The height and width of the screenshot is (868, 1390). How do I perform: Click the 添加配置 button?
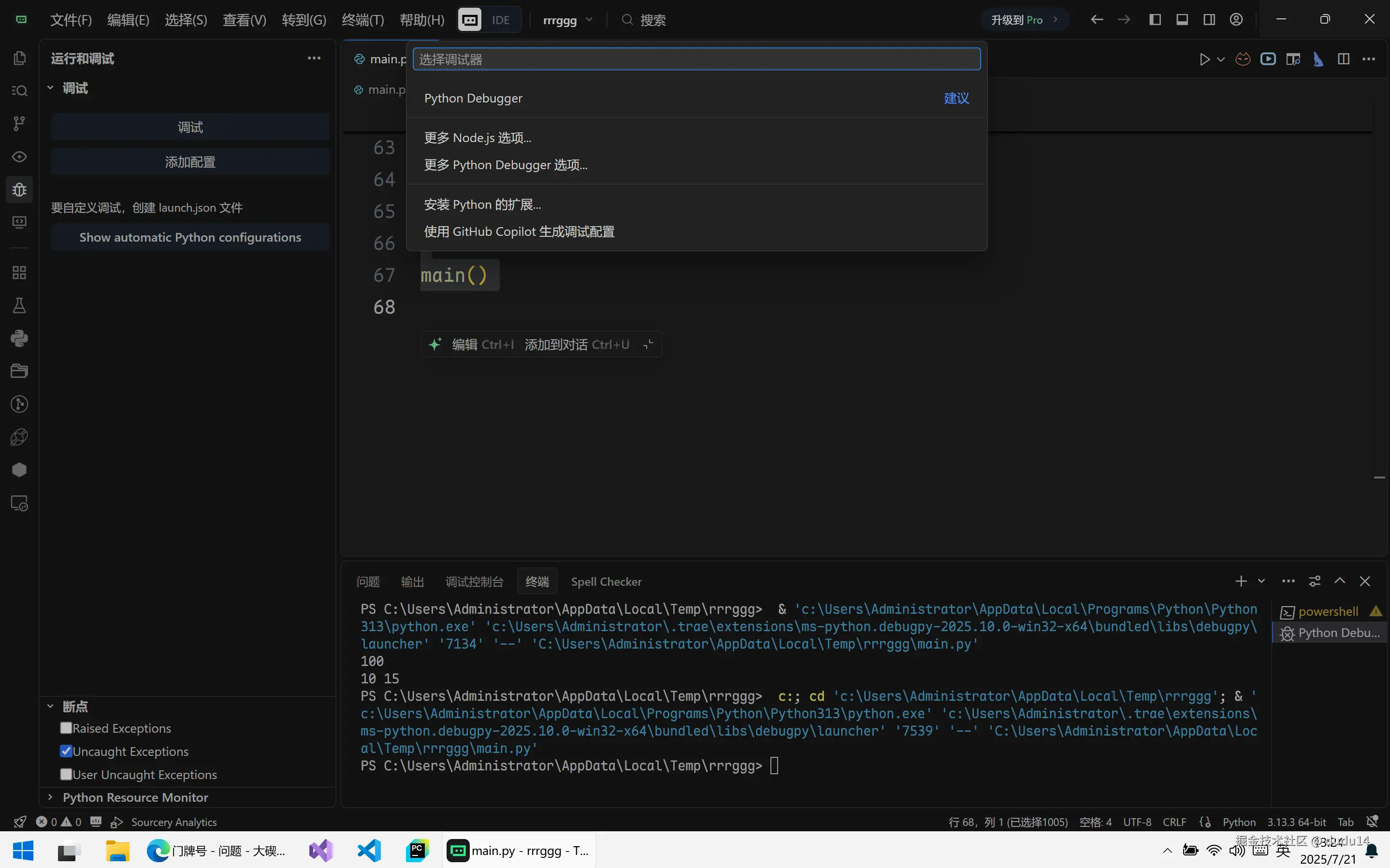click(190, 161)
